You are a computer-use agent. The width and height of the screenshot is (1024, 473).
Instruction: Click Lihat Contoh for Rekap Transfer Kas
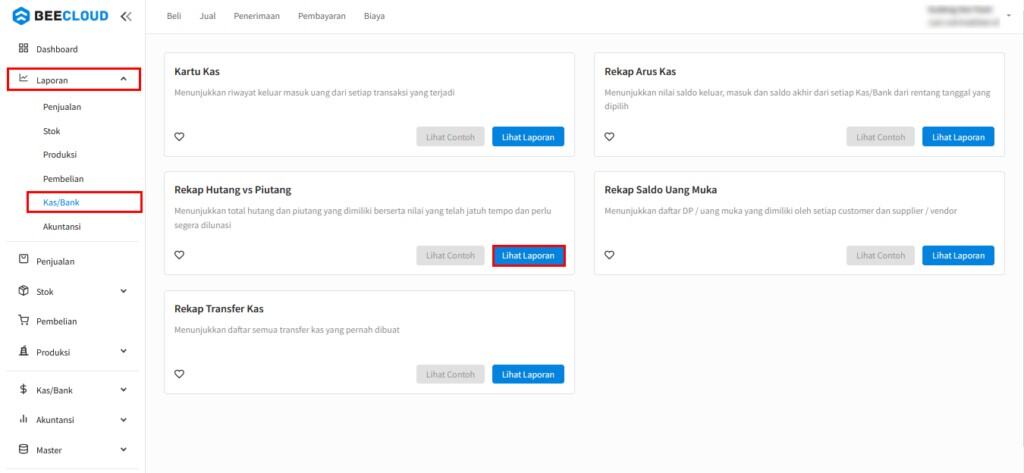(x=450, y=374)
